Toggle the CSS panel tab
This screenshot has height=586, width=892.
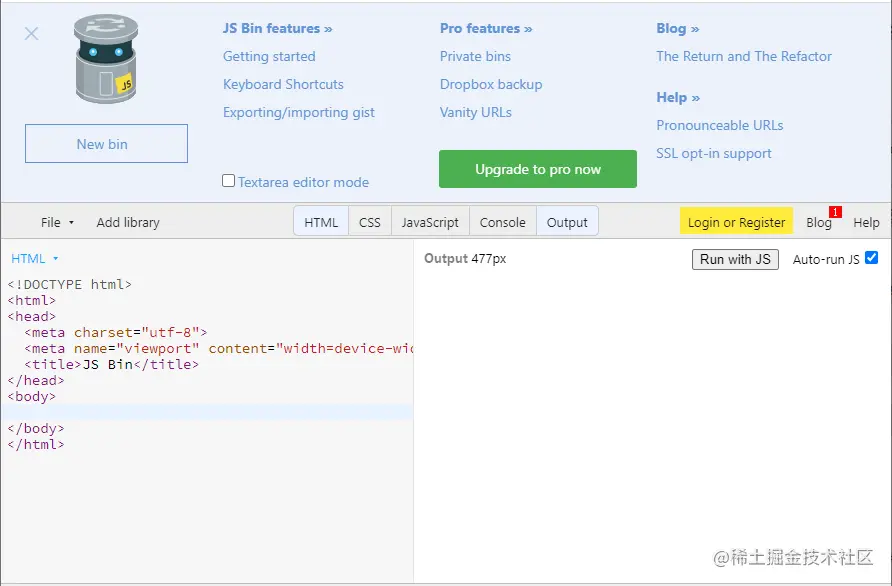[370, 222]
